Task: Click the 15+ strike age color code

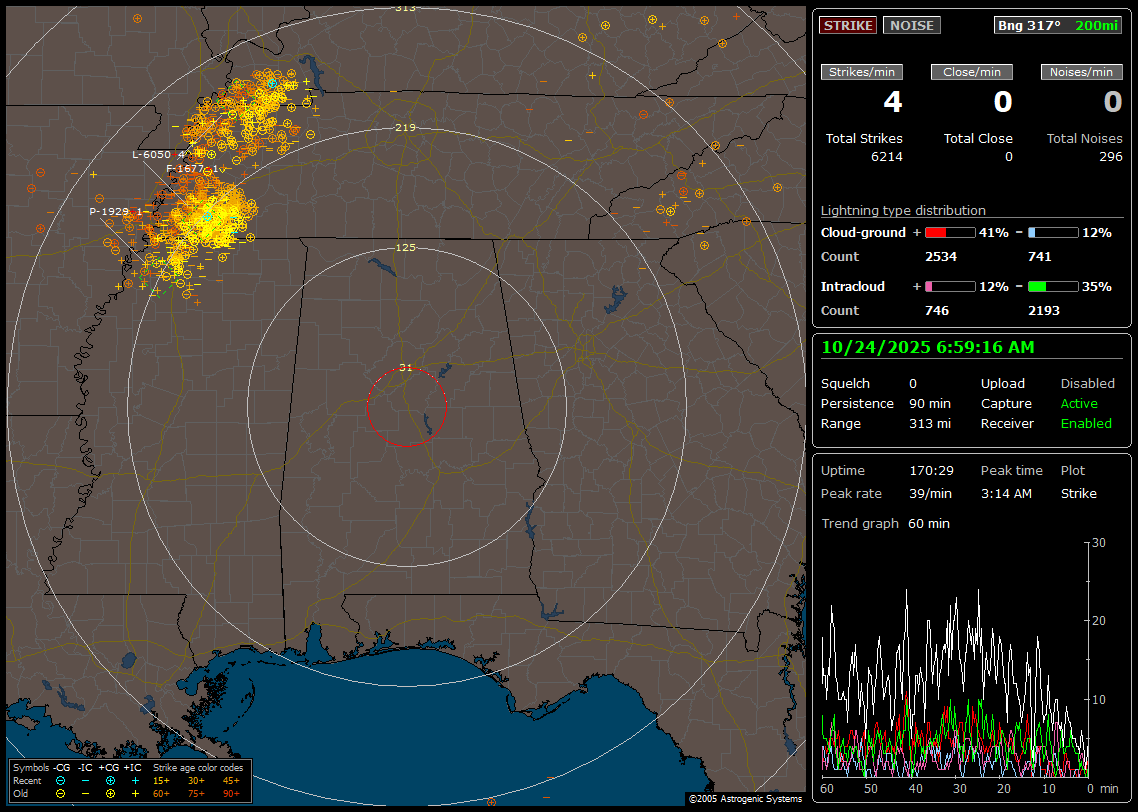Action: 161,780
